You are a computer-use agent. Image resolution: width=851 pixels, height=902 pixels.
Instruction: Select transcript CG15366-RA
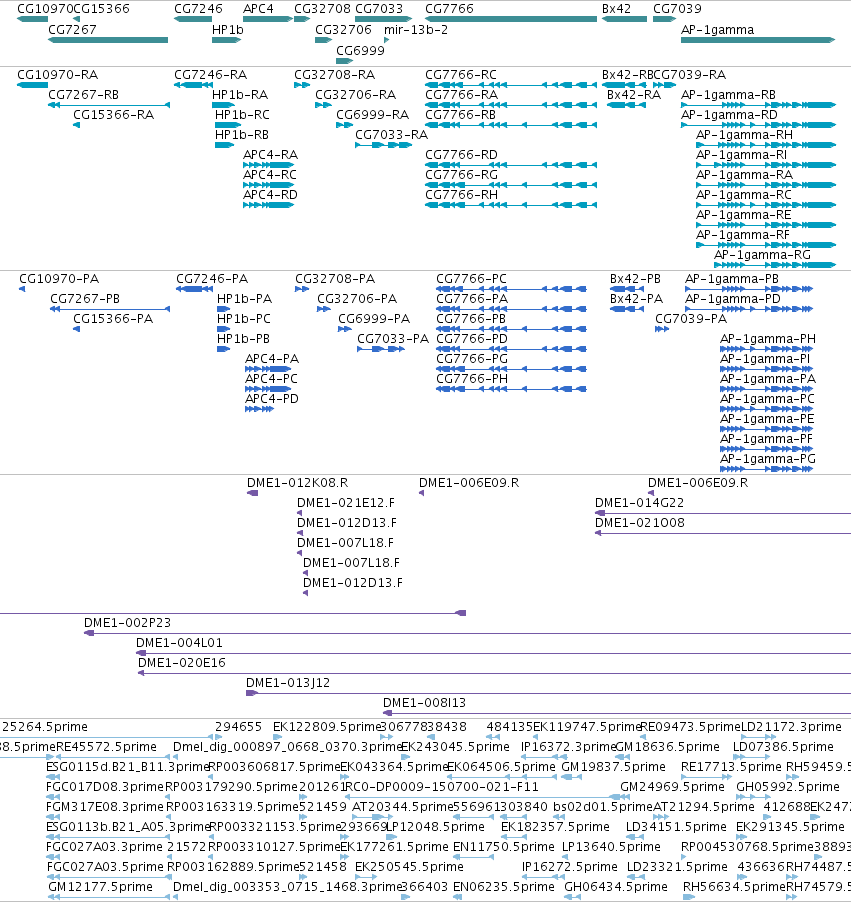(113, 115)
